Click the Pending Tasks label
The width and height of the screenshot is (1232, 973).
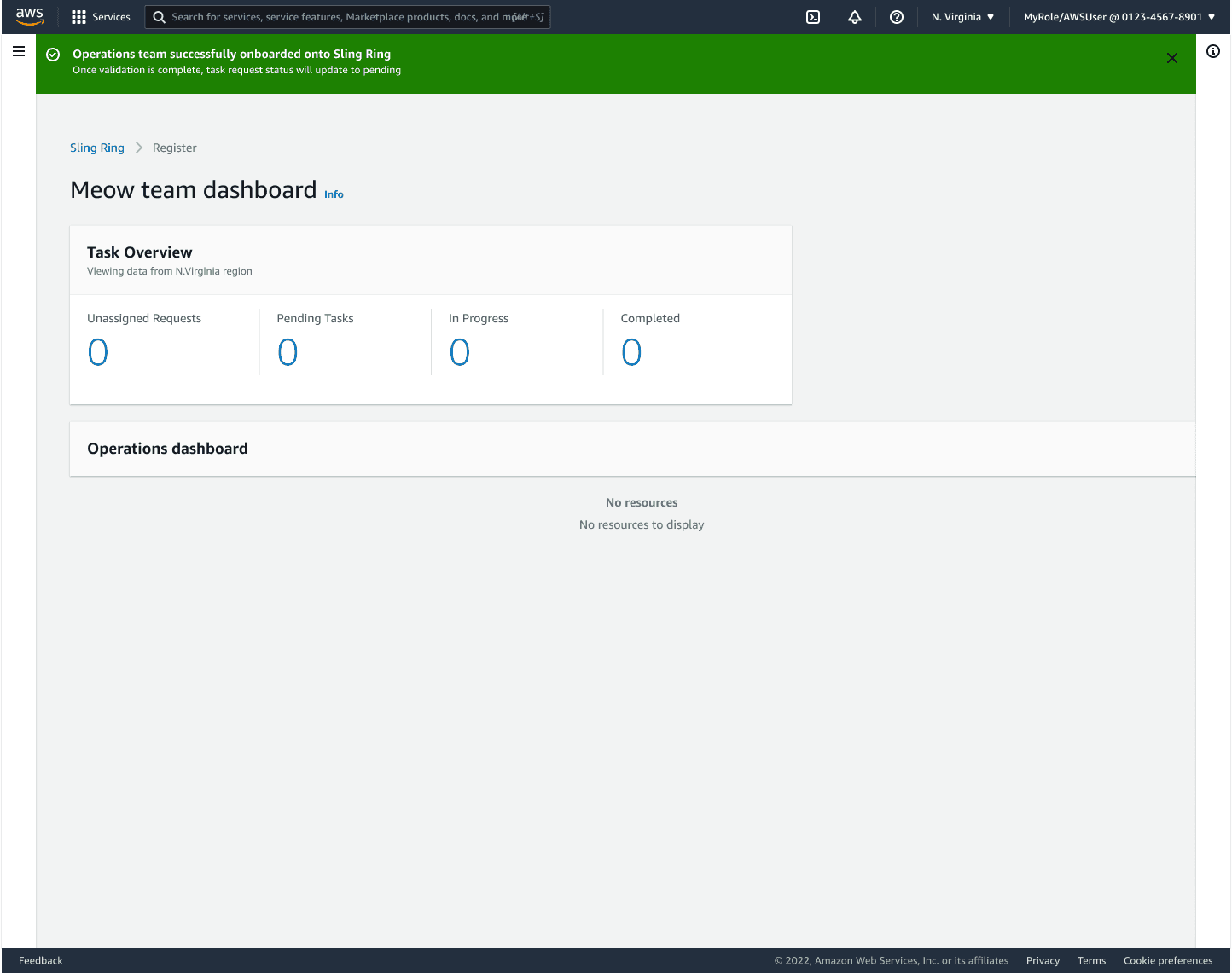point(315,318)
